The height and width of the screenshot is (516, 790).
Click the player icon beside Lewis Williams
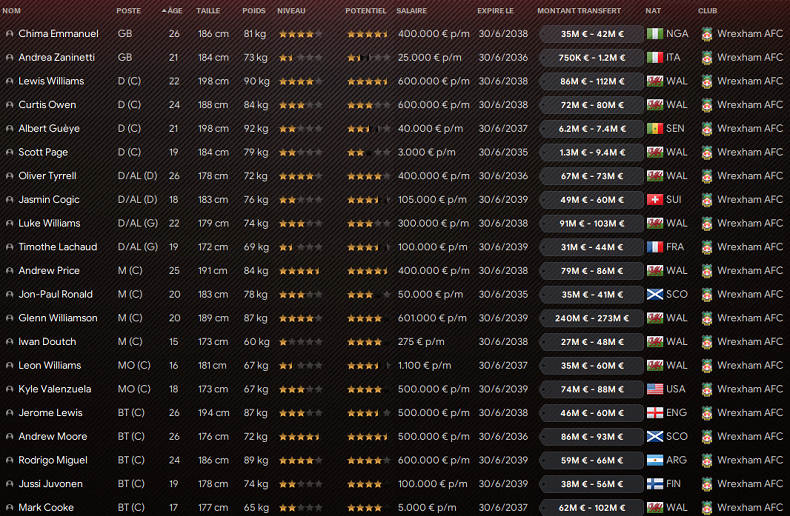[10, 81]
